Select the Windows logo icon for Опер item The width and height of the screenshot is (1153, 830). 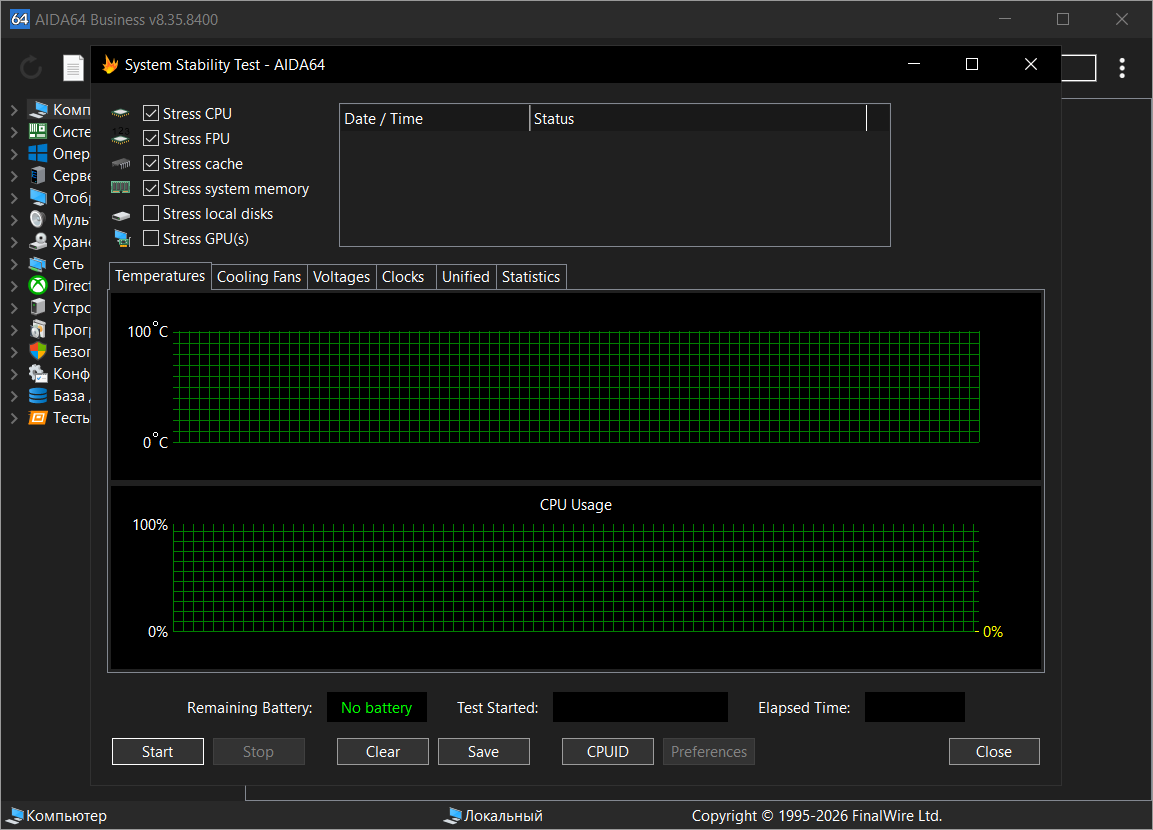[38, 154]
